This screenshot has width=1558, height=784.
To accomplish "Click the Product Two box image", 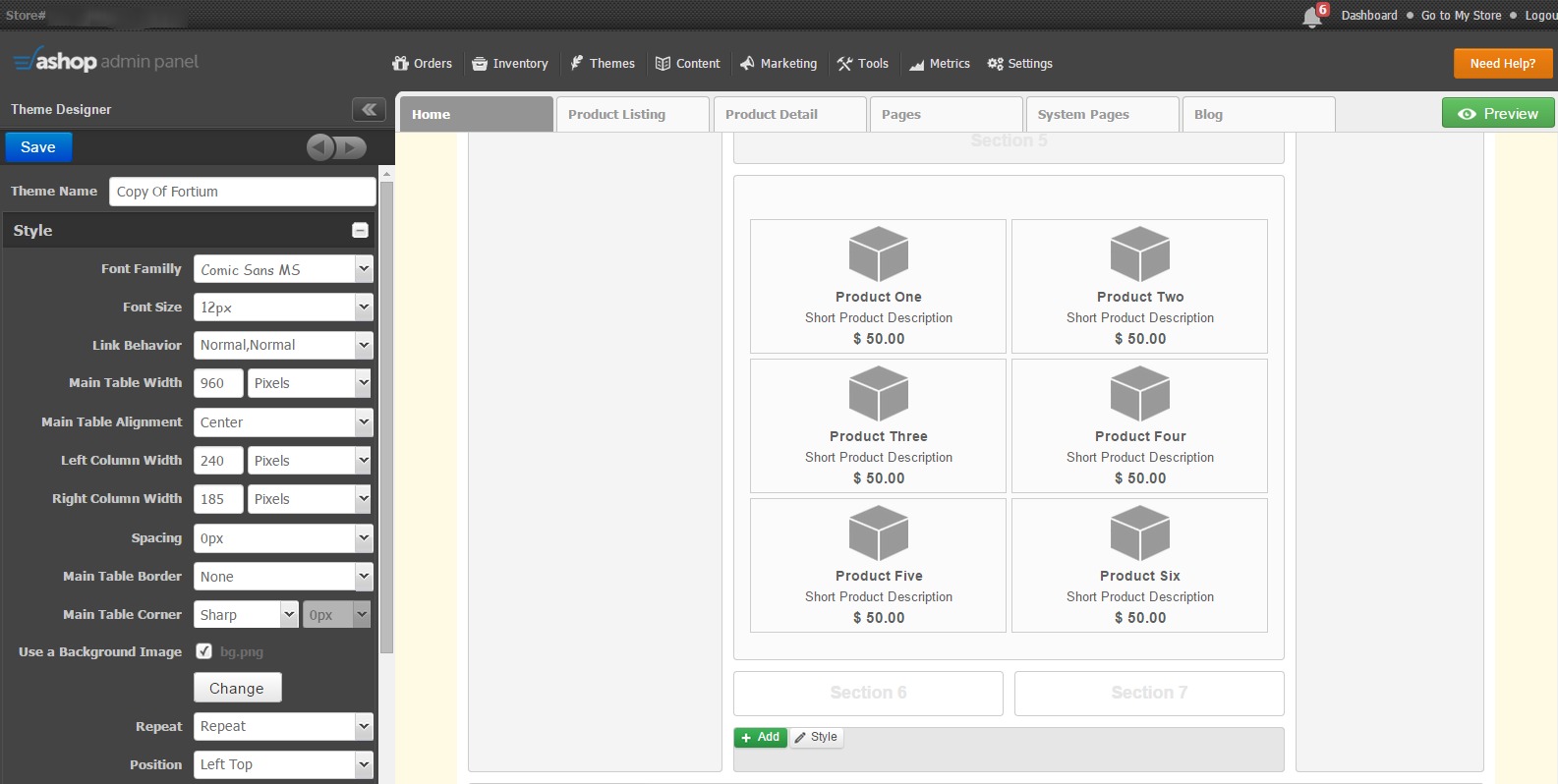I will pyautogui.click(x=1139, y=253).
